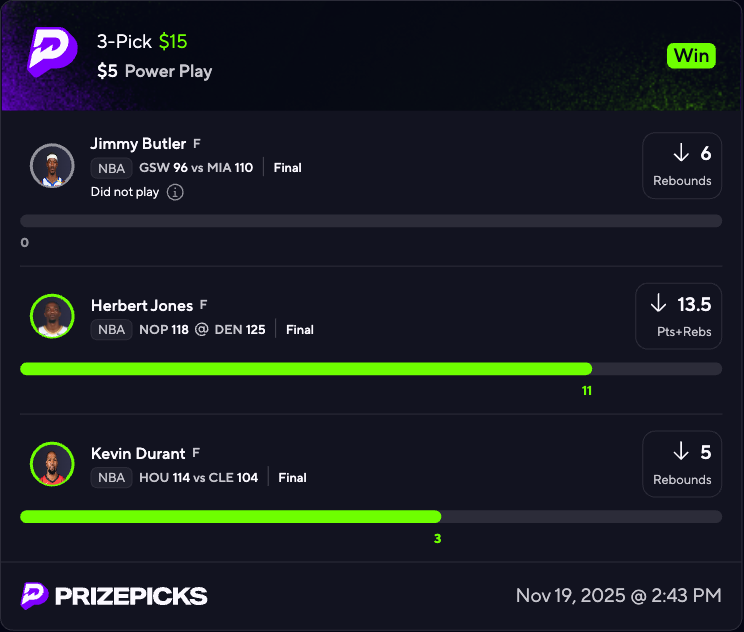Click the Jimmy Butler player name
The width and height of the screenshot is (744, 632).
tap(138, 144)
